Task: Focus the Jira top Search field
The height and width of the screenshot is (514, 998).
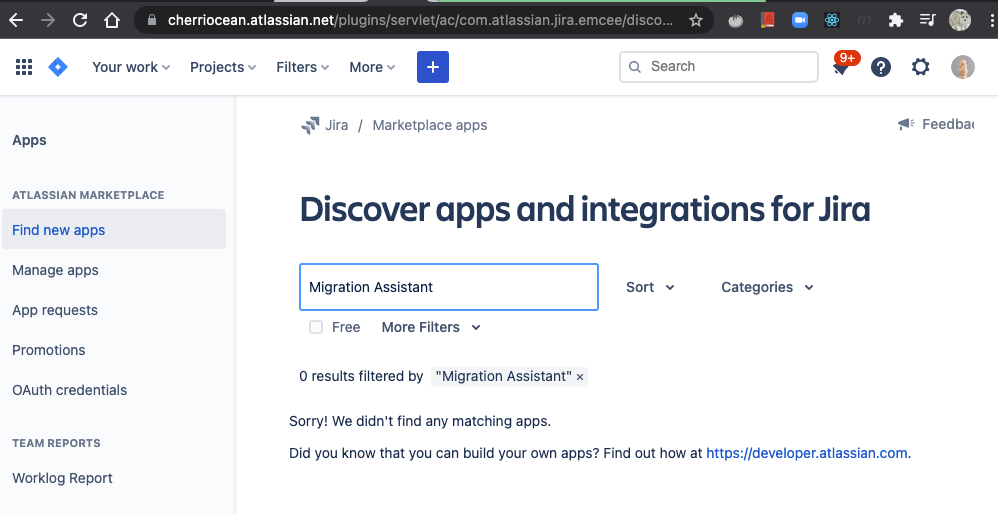Action: point(719,67)
